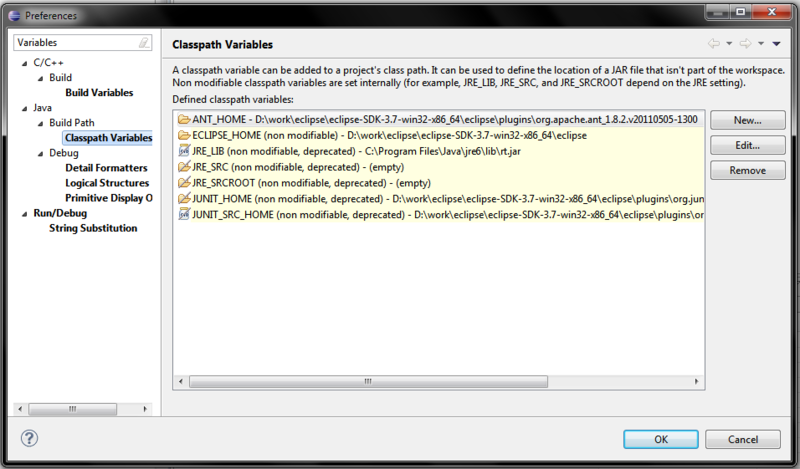Click the Build Path tree label
The width and height of the screenshot is (800, 469).
pyautogui.click(x=72, y=123)
